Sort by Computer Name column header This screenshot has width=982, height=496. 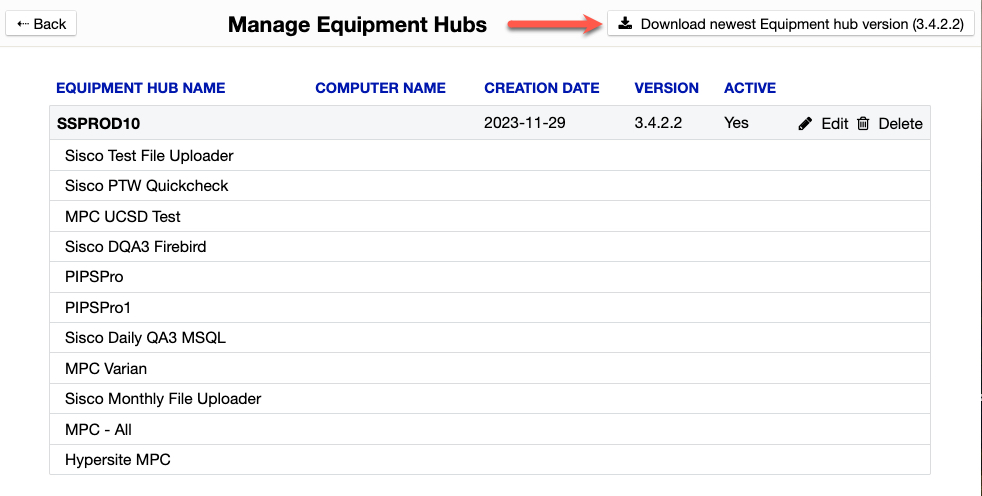[x=380, y=88]
